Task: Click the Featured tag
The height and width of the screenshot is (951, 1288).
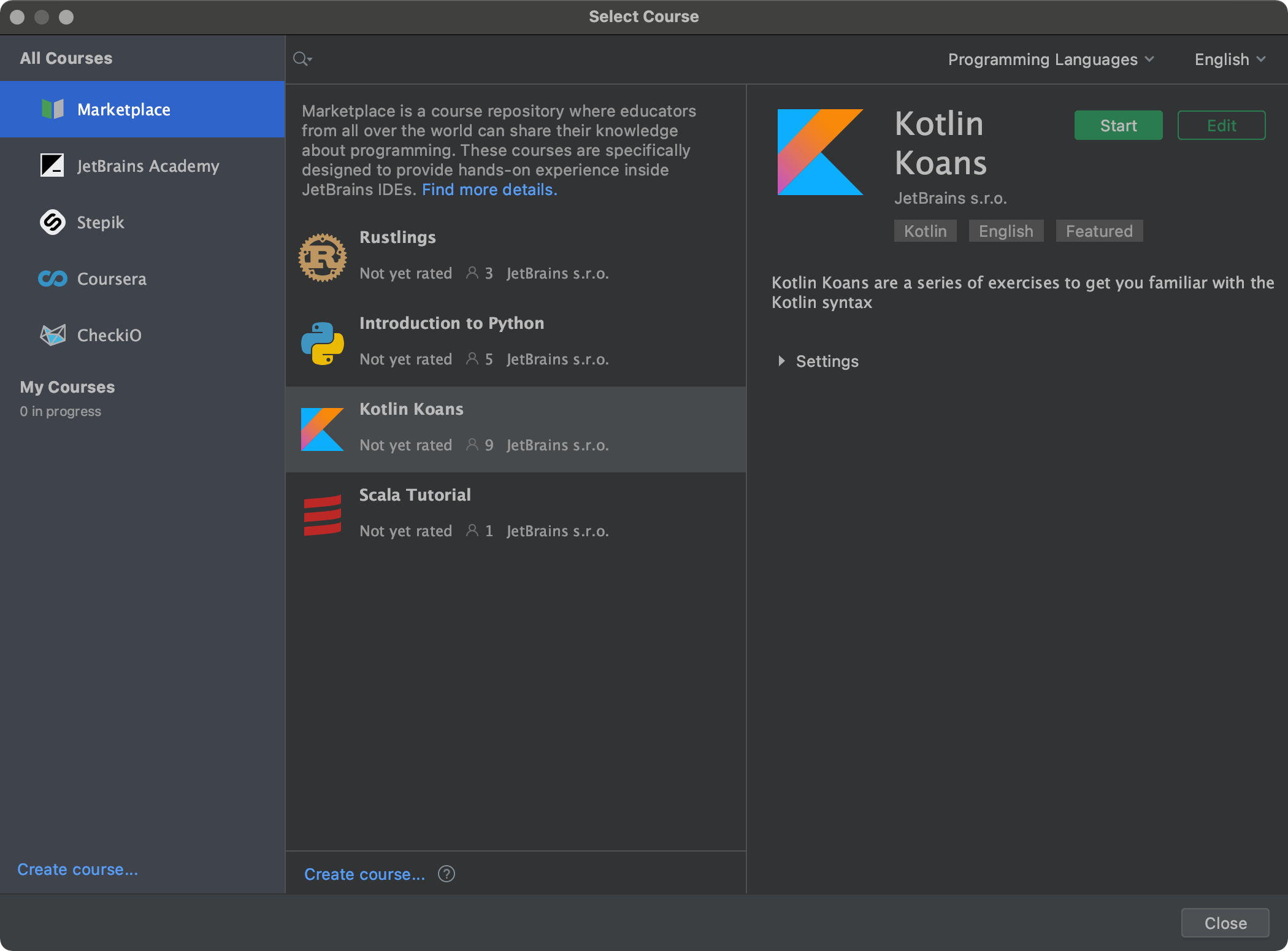Action: coord(1100,231)
